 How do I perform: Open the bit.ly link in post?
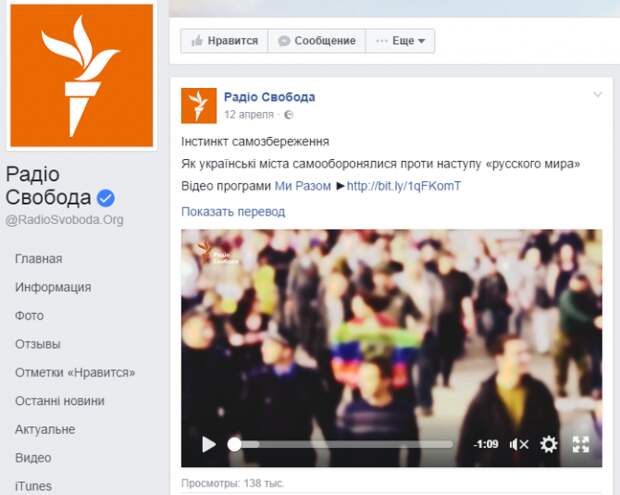coord(404,186)
